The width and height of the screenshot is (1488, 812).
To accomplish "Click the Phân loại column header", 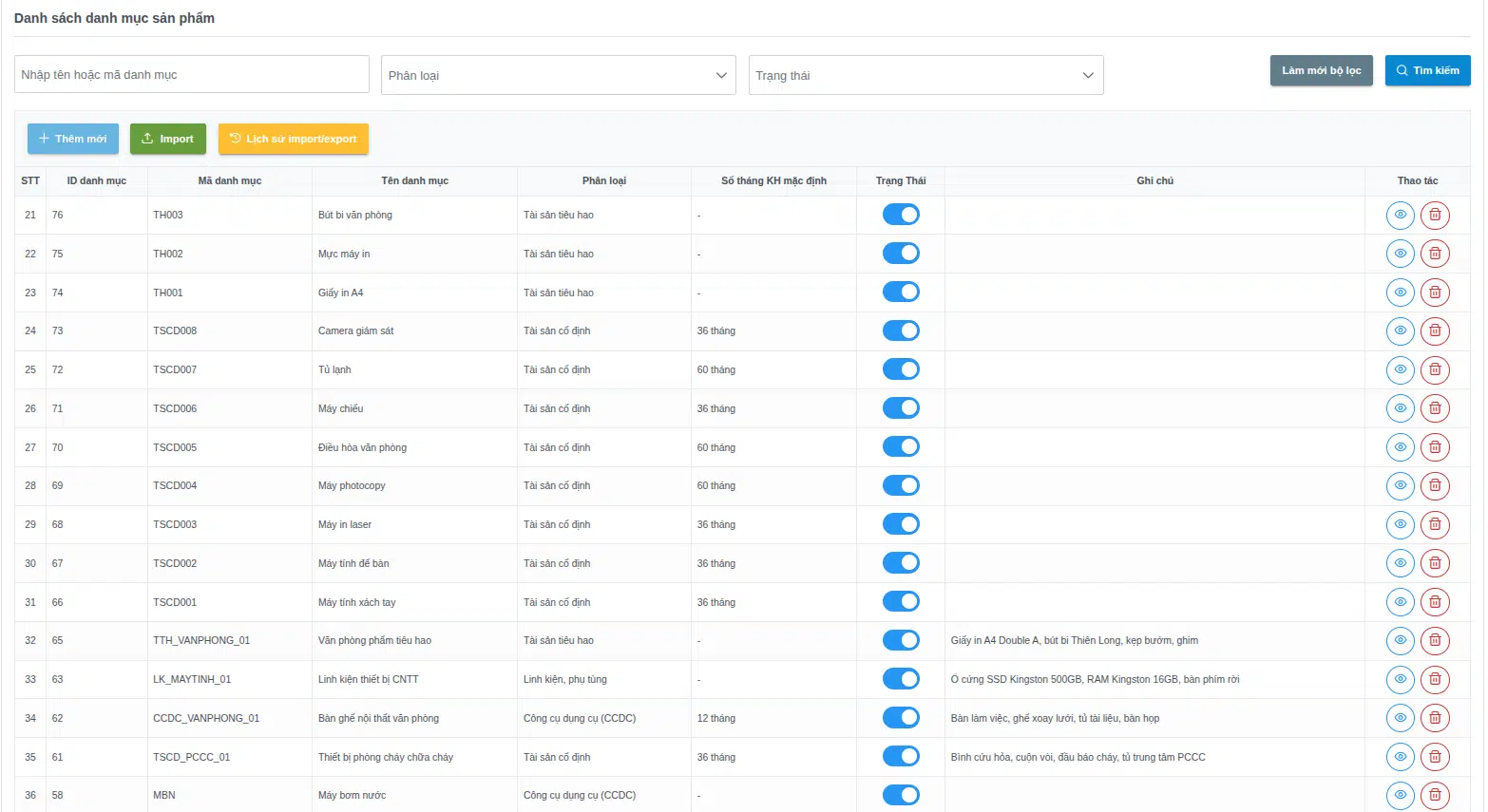I will click(604, 180).
